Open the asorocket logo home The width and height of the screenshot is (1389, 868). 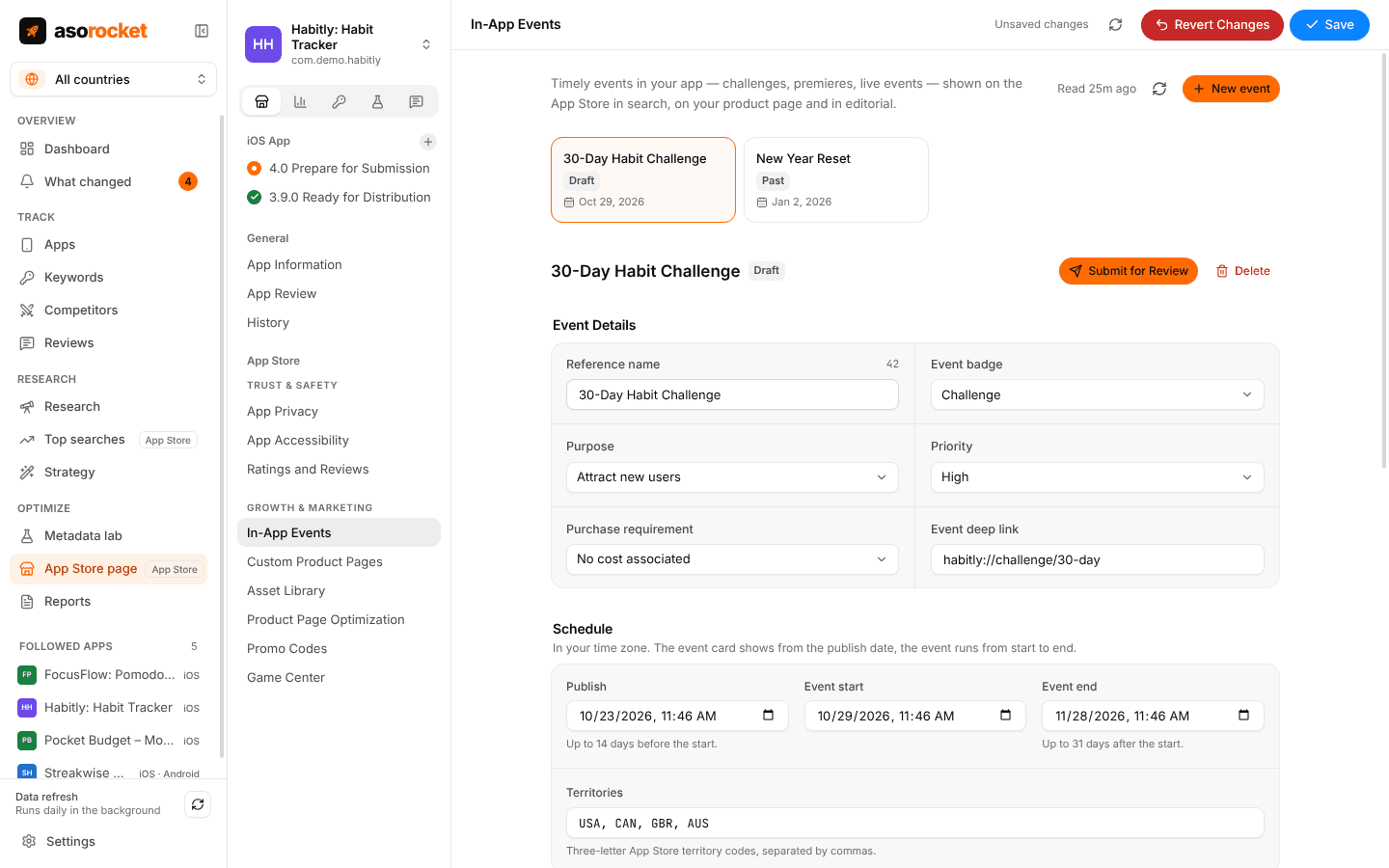click(84, 31)
